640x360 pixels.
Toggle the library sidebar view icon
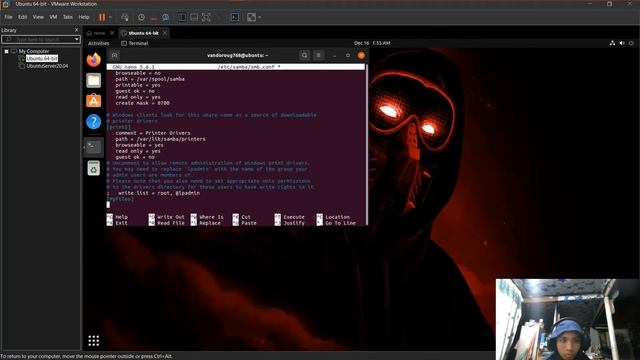[x=182, y=17]
